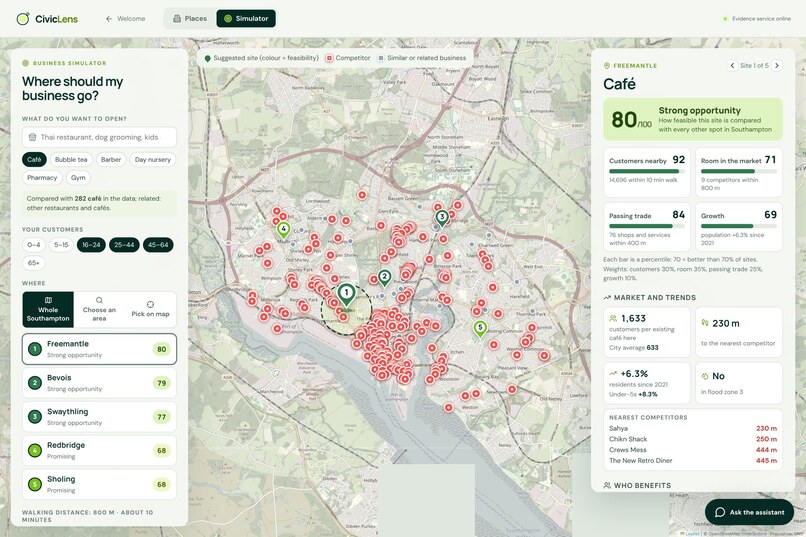Click the flood zone icon
Viewport: 806px width, 537px height.
[705, 376]
